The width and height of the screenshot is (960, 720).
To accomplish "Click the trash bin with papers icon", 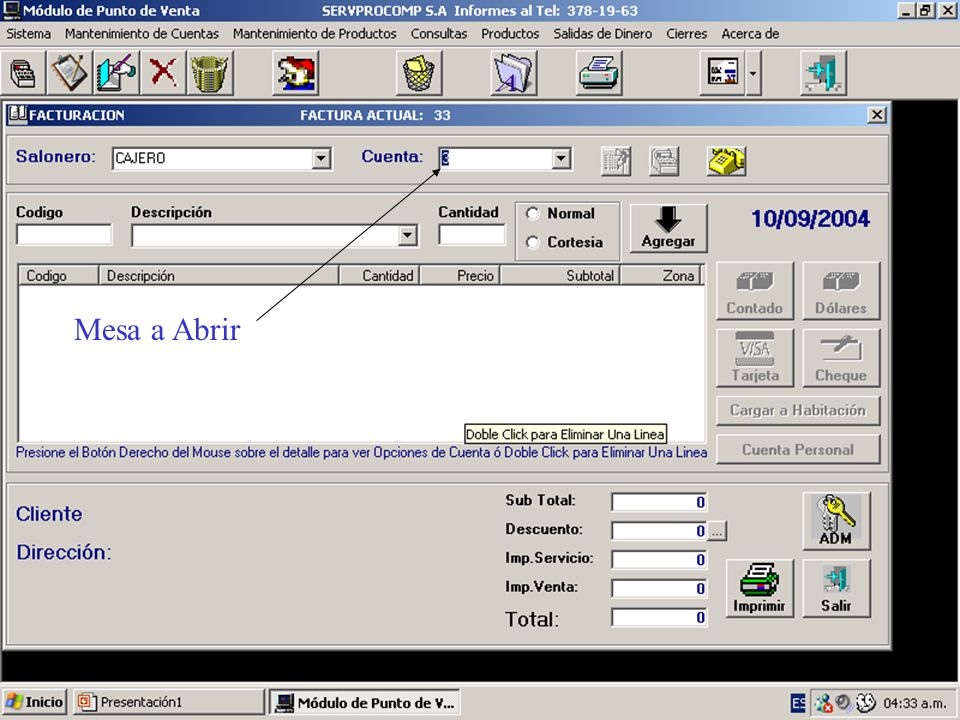I will click(x=419, y=73).
